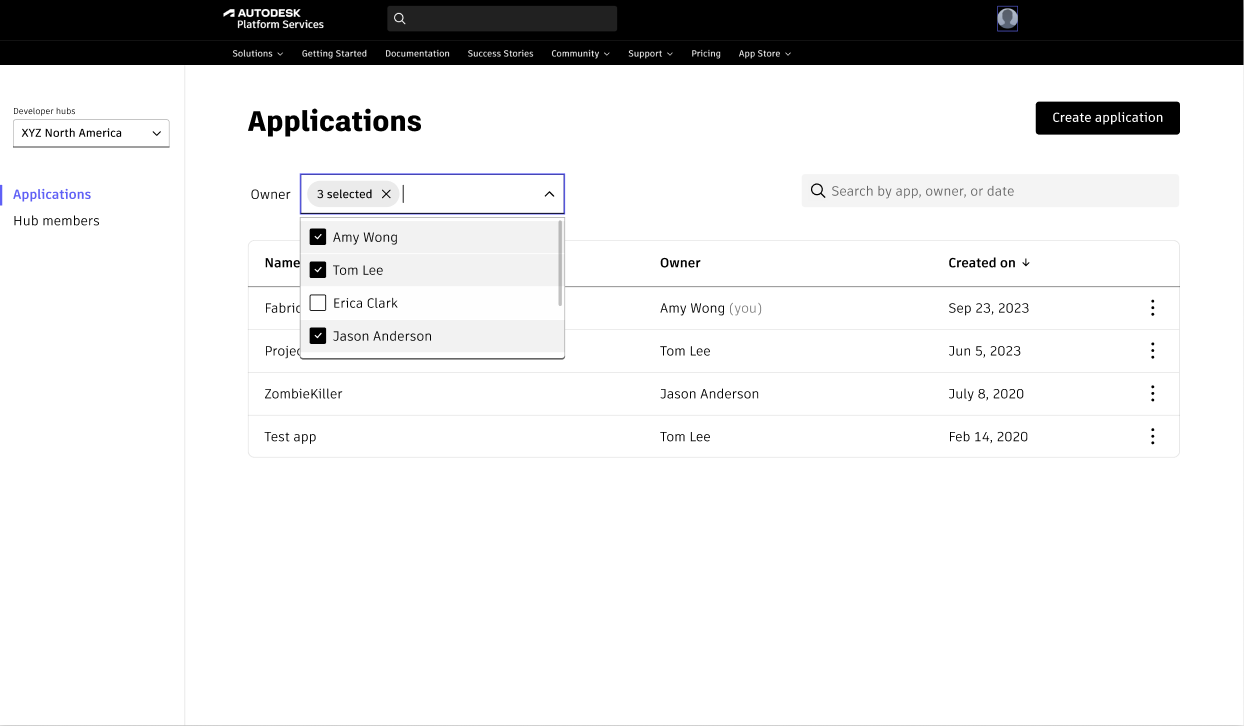Collapse the Owner filter dropdown chevron
Screen dimensions: 1244x726
click(x=549, y=194)
